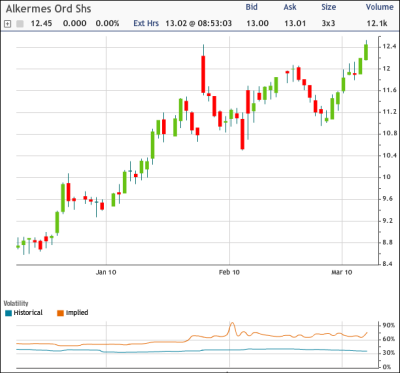Select the 13.02 @ 08:53:03 quote
Viewport: 400px width, 373px height.
coord(199,24)
